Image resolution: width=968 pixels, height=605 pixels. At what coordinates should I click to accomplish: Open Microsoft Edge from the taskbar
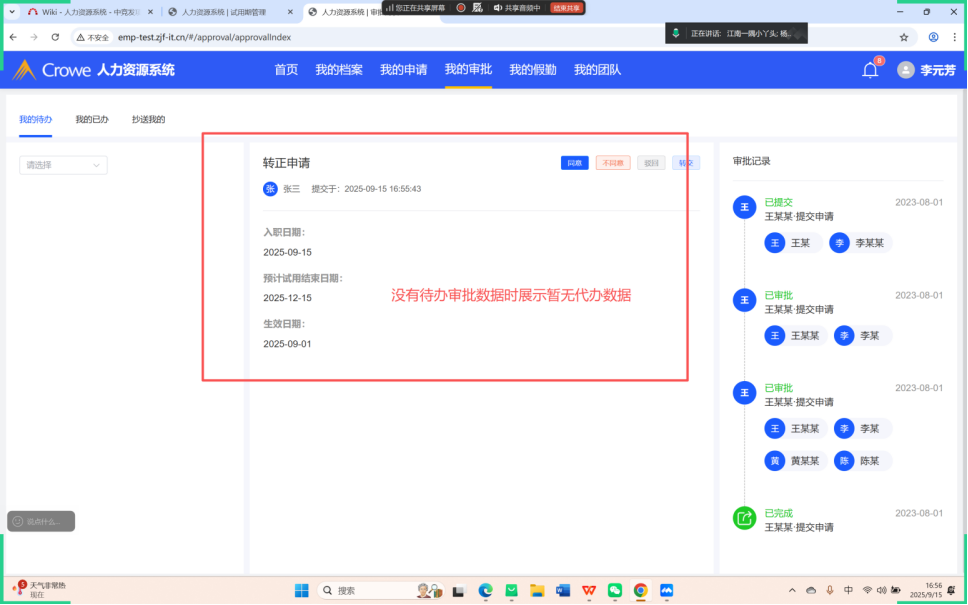(486, 590)
